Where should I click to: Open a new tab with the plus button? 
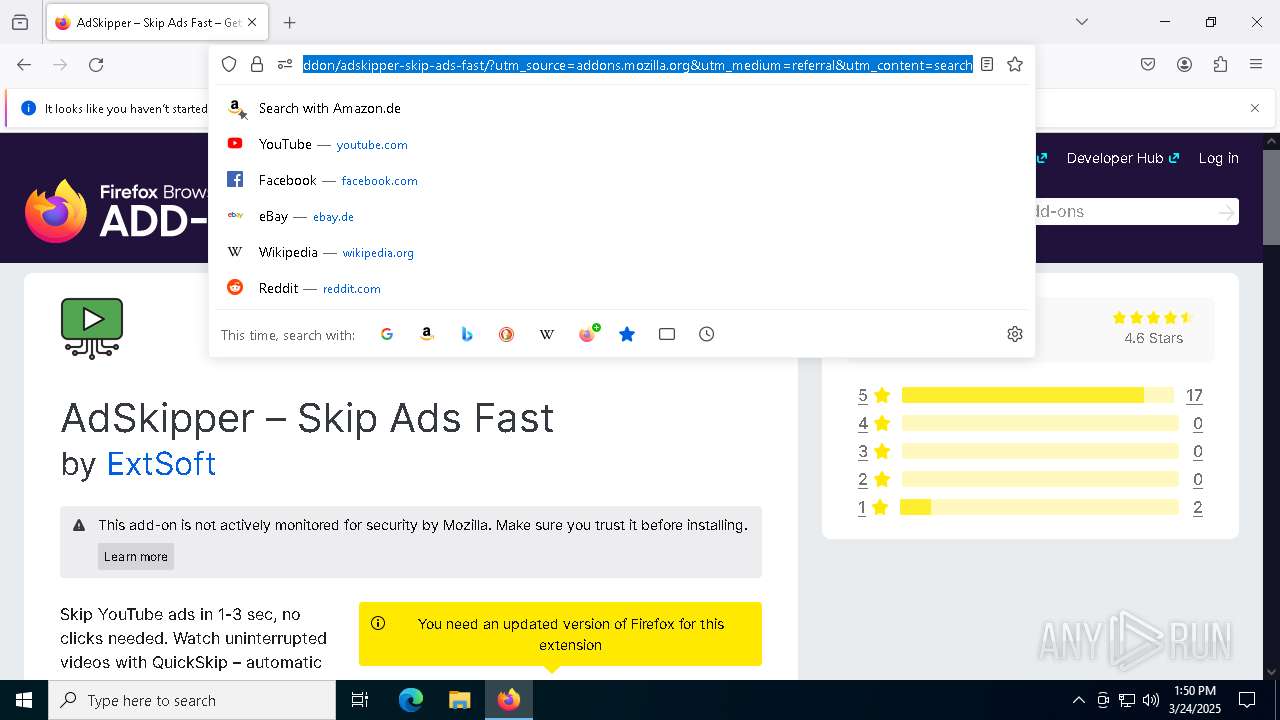pyautogui.click(x=290, y=22)
